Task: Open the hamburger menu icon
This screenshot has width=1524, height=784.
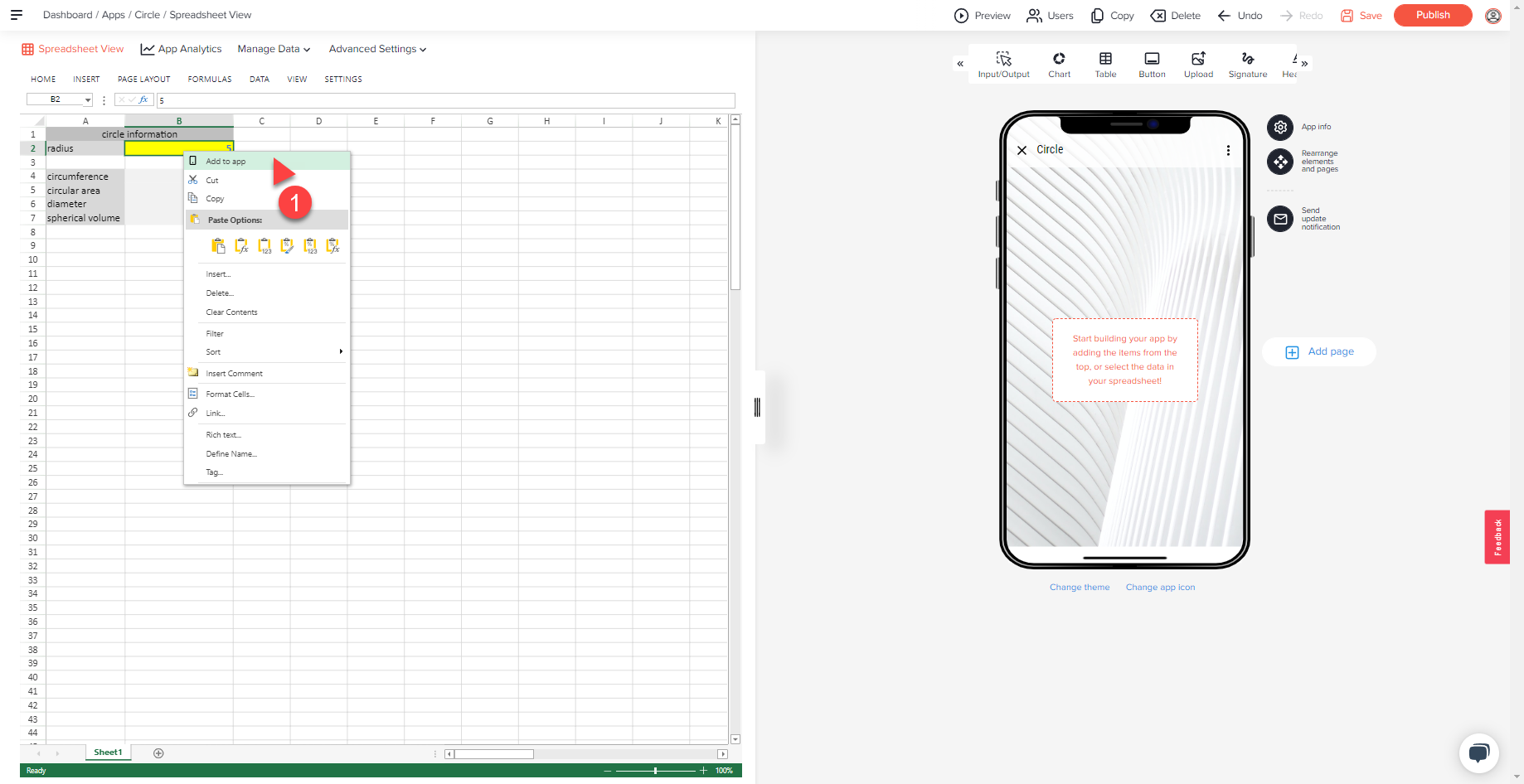Action: point(16,15)
